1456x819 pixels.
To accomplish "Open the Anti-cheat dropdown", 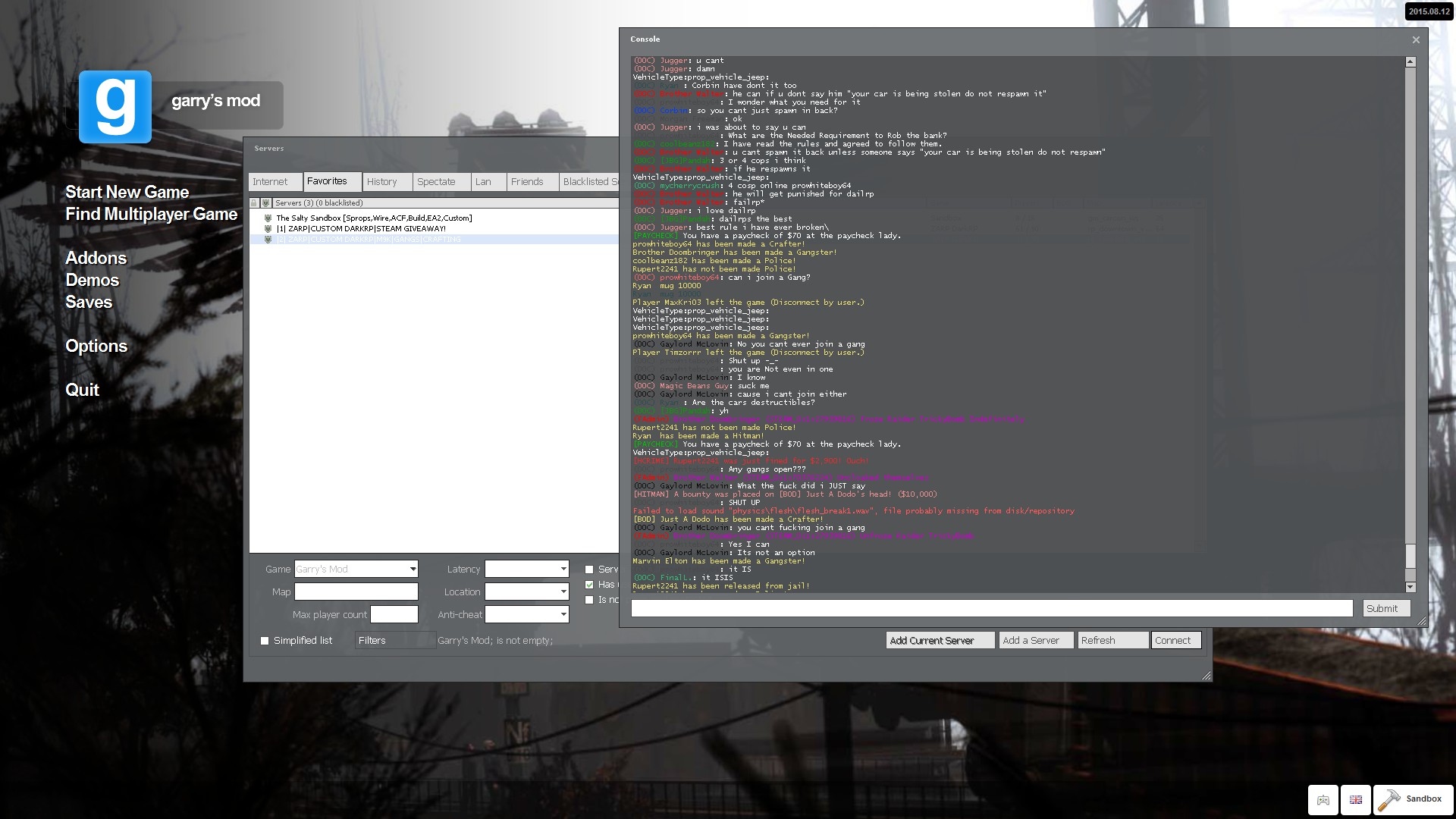I will 527,615.
